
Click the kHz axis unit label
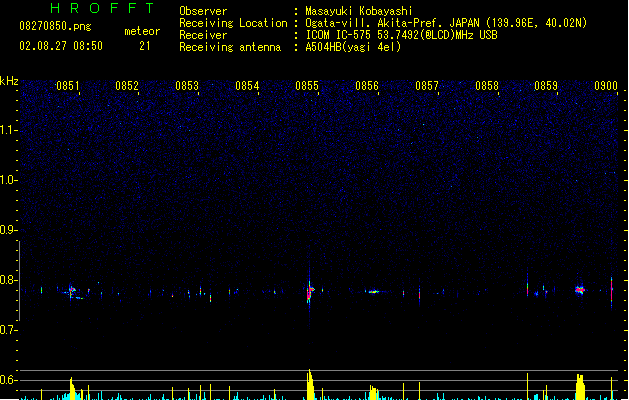(x=9, y=81)
